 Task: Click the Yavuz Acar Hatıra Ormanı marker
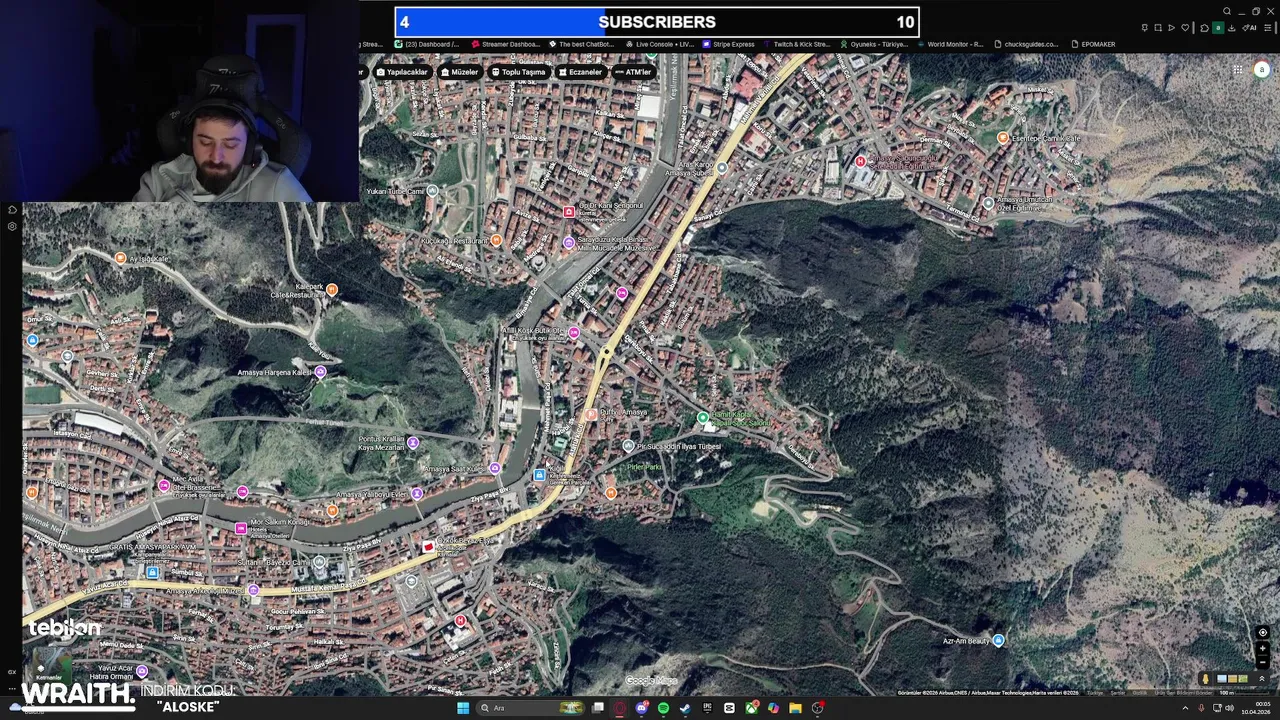[x=142, y=671]
